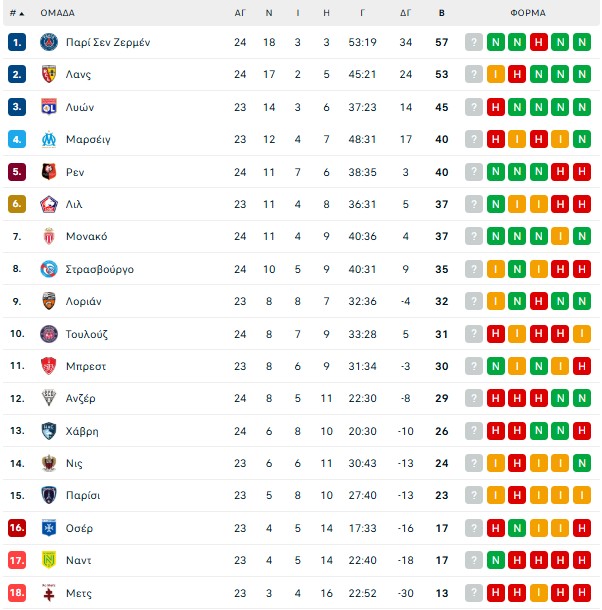Click the gray ? form box for Λανς
Screen dimensions: 602x610
tap(474, 74)
